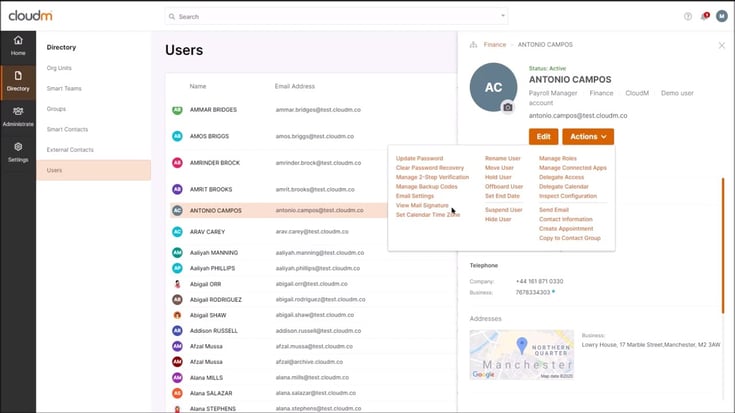Focus the Search input field
The height and width of the screenshot is (413, 735).
tap(336, 16)
